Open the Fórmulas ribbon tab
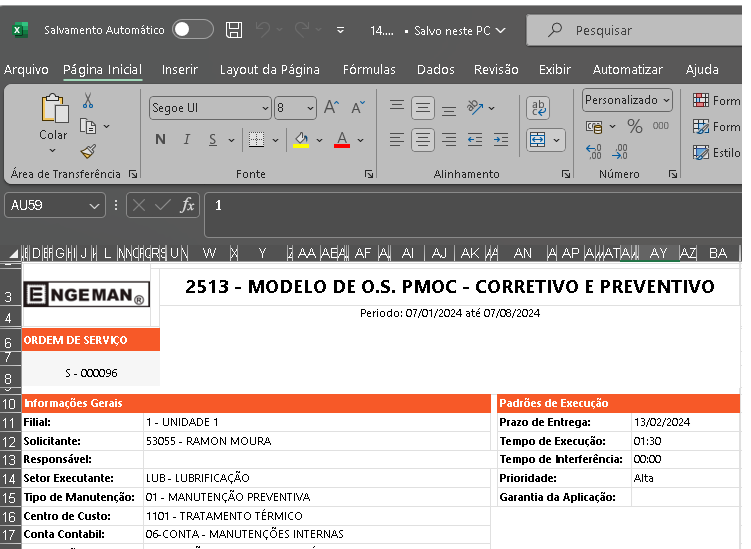The width and height of the screenshot is (751, 549). (x=369, y=70)
